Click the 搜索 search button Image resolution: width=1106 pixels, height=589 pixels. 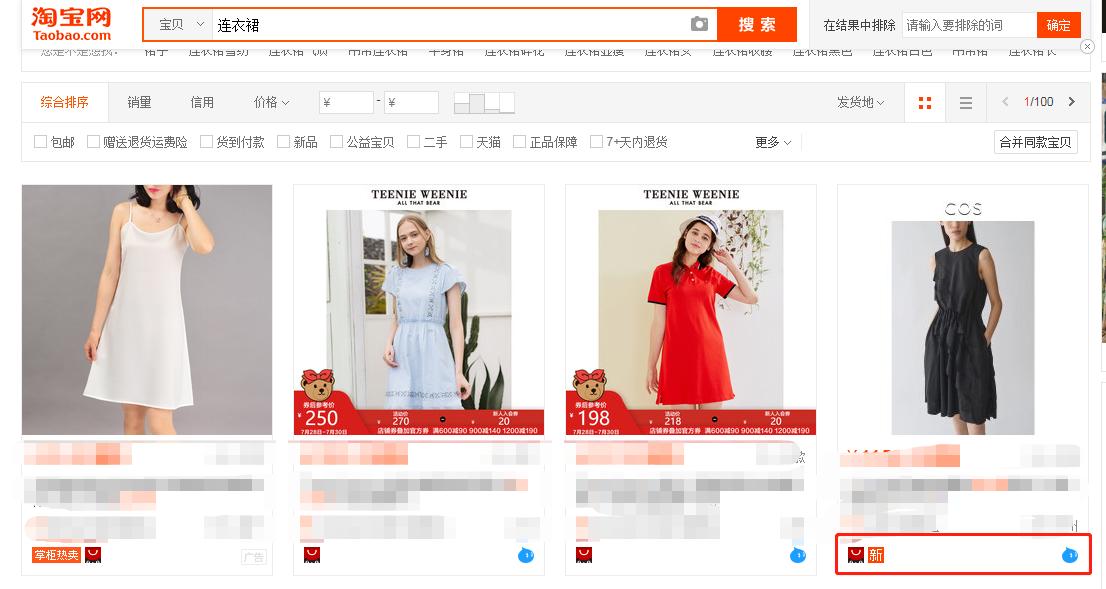point(756,24)
